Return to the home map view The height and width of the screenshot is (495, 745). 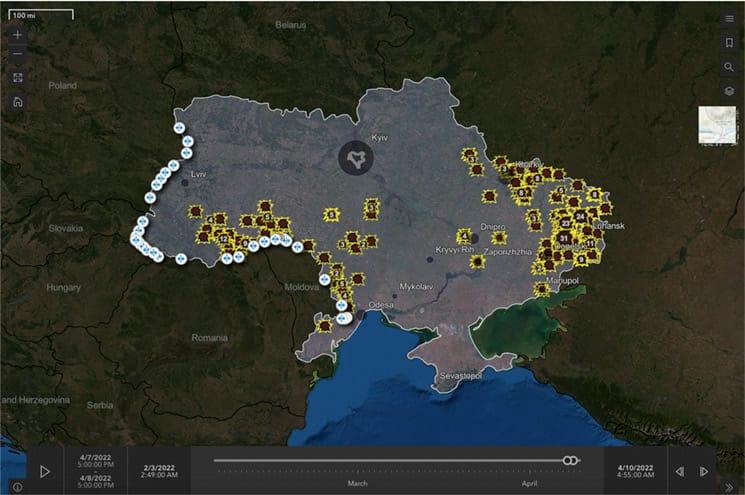[18, 101]
